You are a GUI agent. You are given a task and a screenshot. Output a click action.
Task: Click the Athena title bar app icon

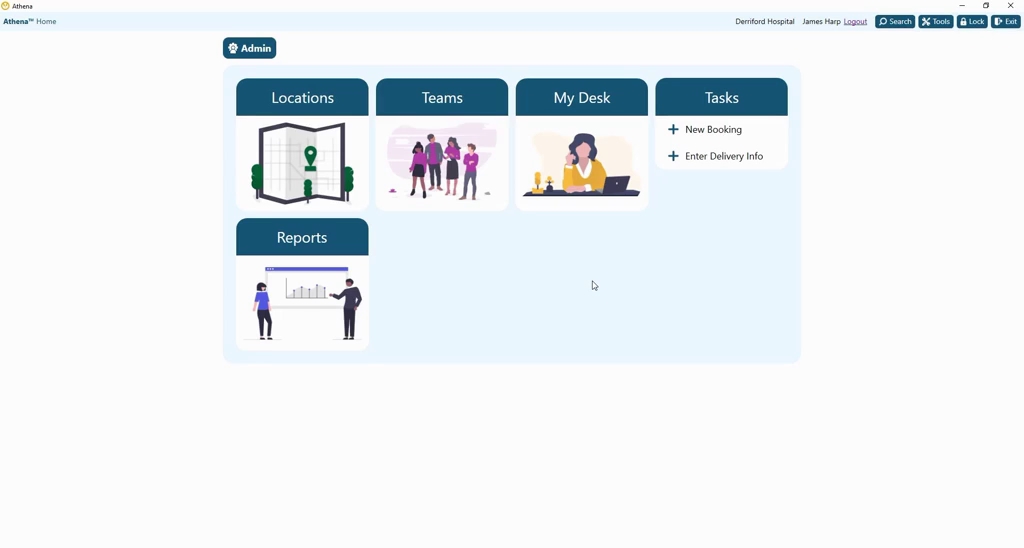(5, 6)
